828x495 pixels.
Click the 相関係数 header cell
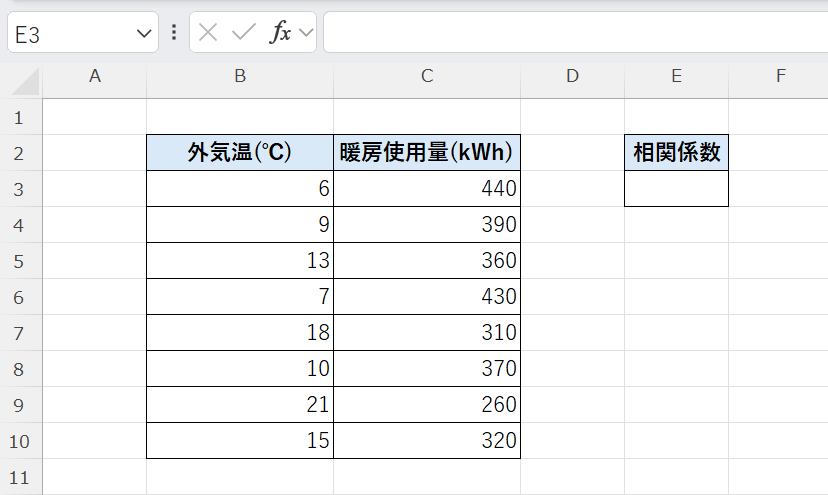point(677,153)
